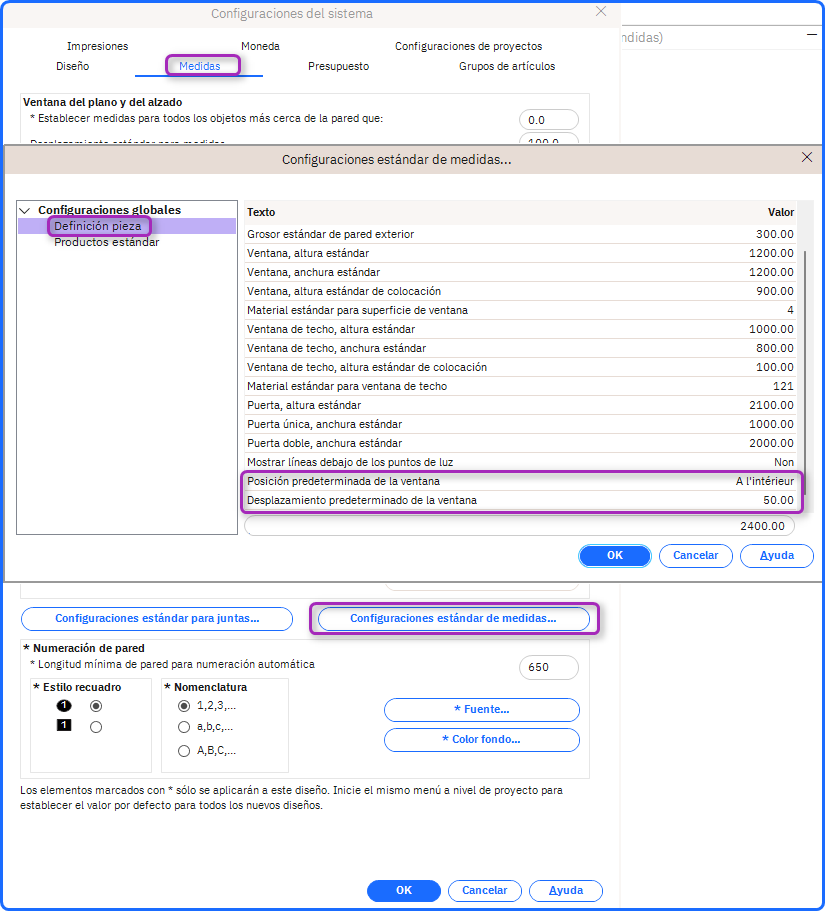Select the Desplazamiento predeterminado de la ventana row
Viewport: 825px width, 911px height.
(x=520, y=500)
